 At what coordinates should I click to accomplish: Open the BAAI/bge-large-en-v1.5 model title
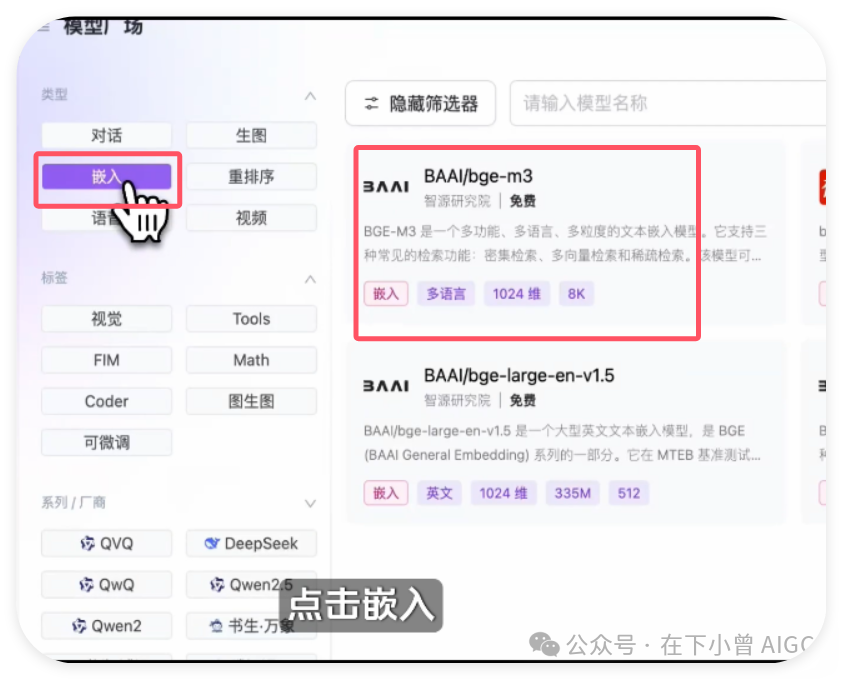pos(519,375)
